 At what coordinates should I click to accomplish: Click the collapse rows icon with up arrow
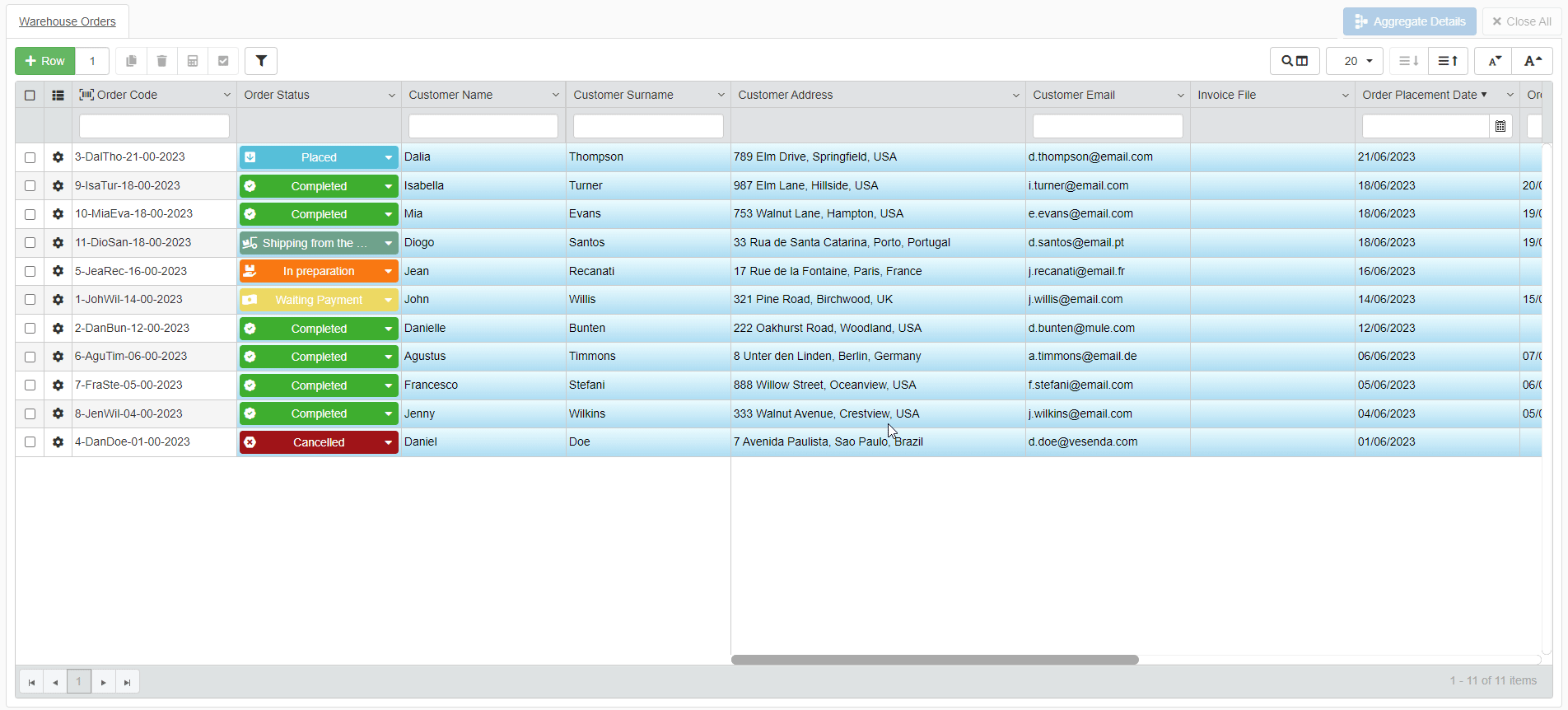coord(1448,61)
